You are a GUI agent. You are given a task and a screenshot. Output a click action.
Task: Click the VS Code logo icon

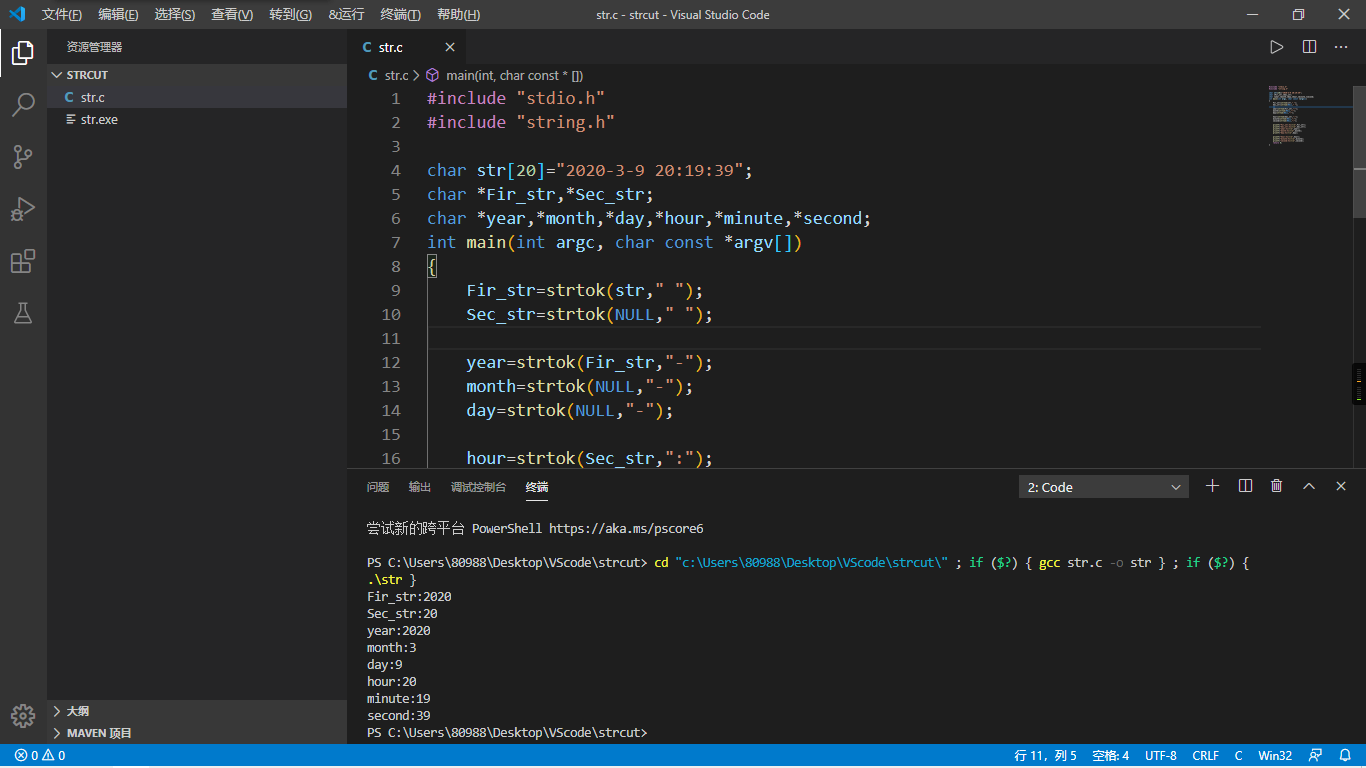coord(17,14)
